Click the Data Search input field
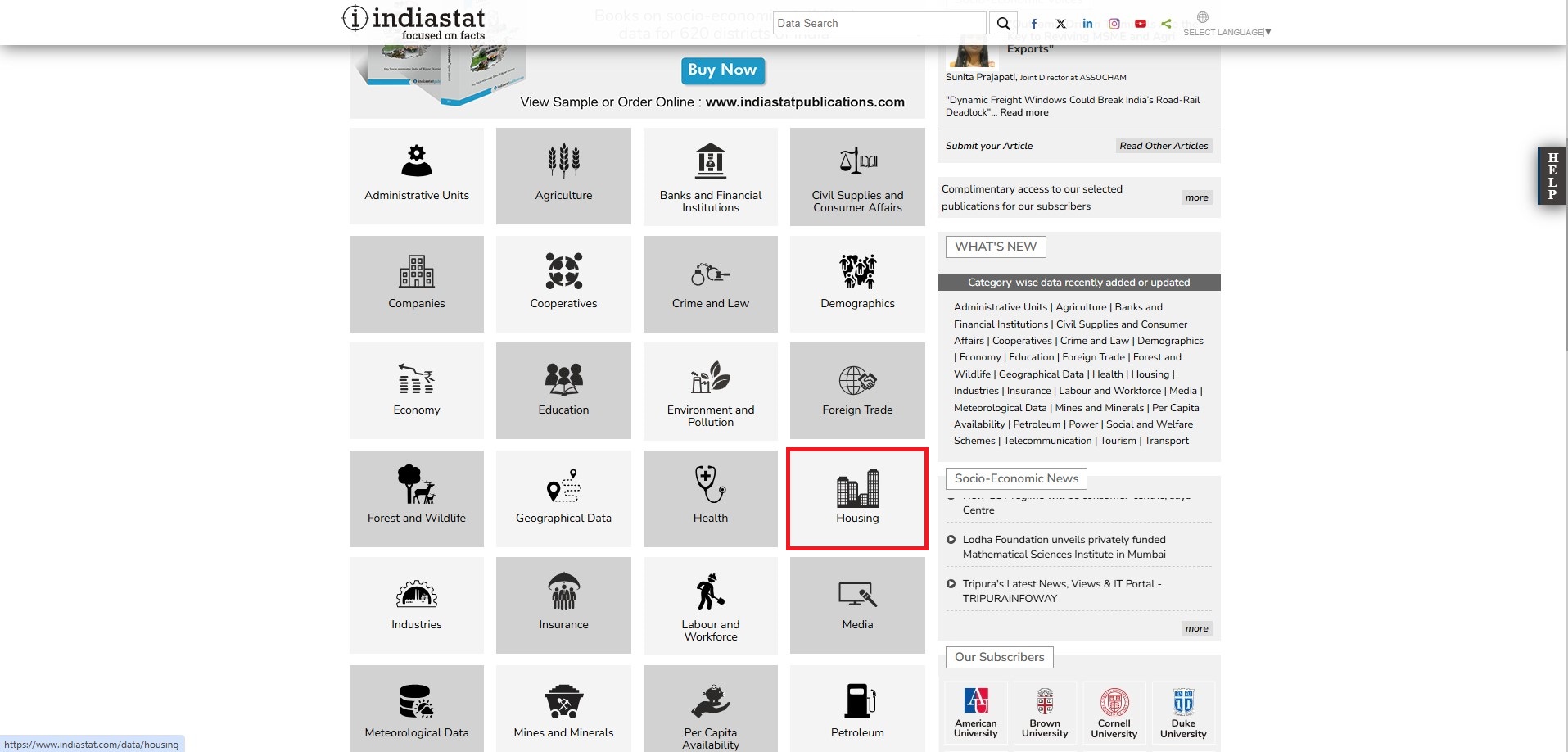The image size is (1568, 752). coord(878,24)
